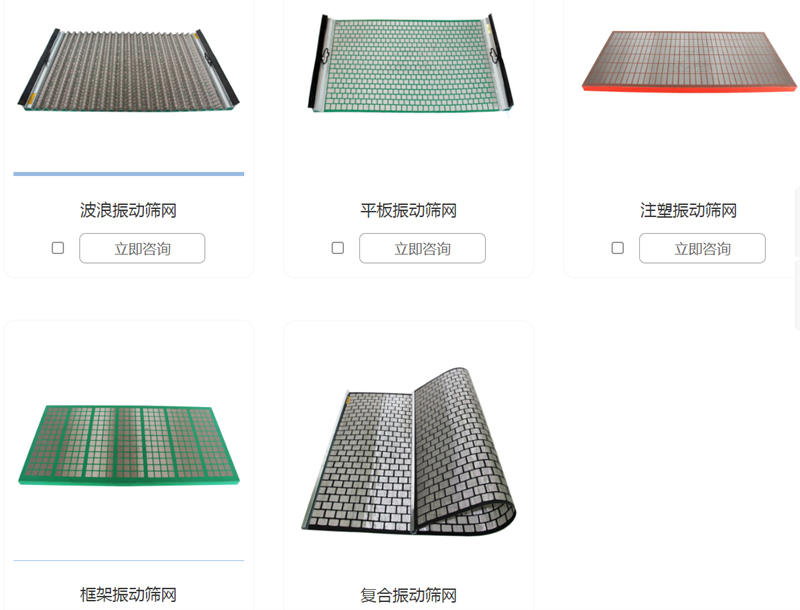Image resolution: width=800 pixels, height=610 pixels.
Task: Click 立即咨询 under 注塑振动筛网
Action: pyautogui.click(x=703, y=248)
